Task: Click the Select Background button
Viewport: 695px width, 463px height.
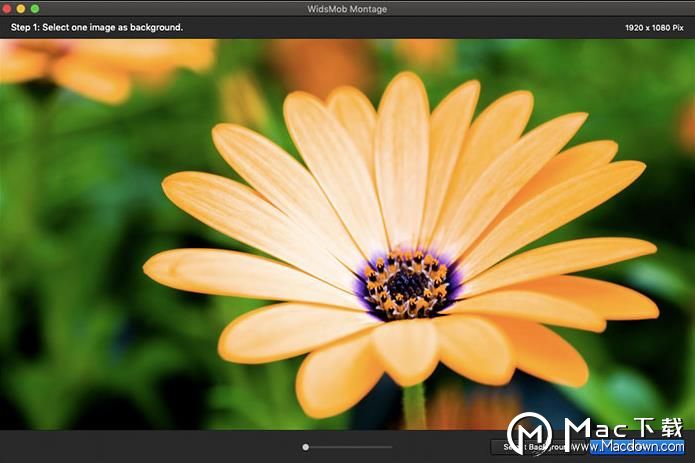Action: pos(537,447)
